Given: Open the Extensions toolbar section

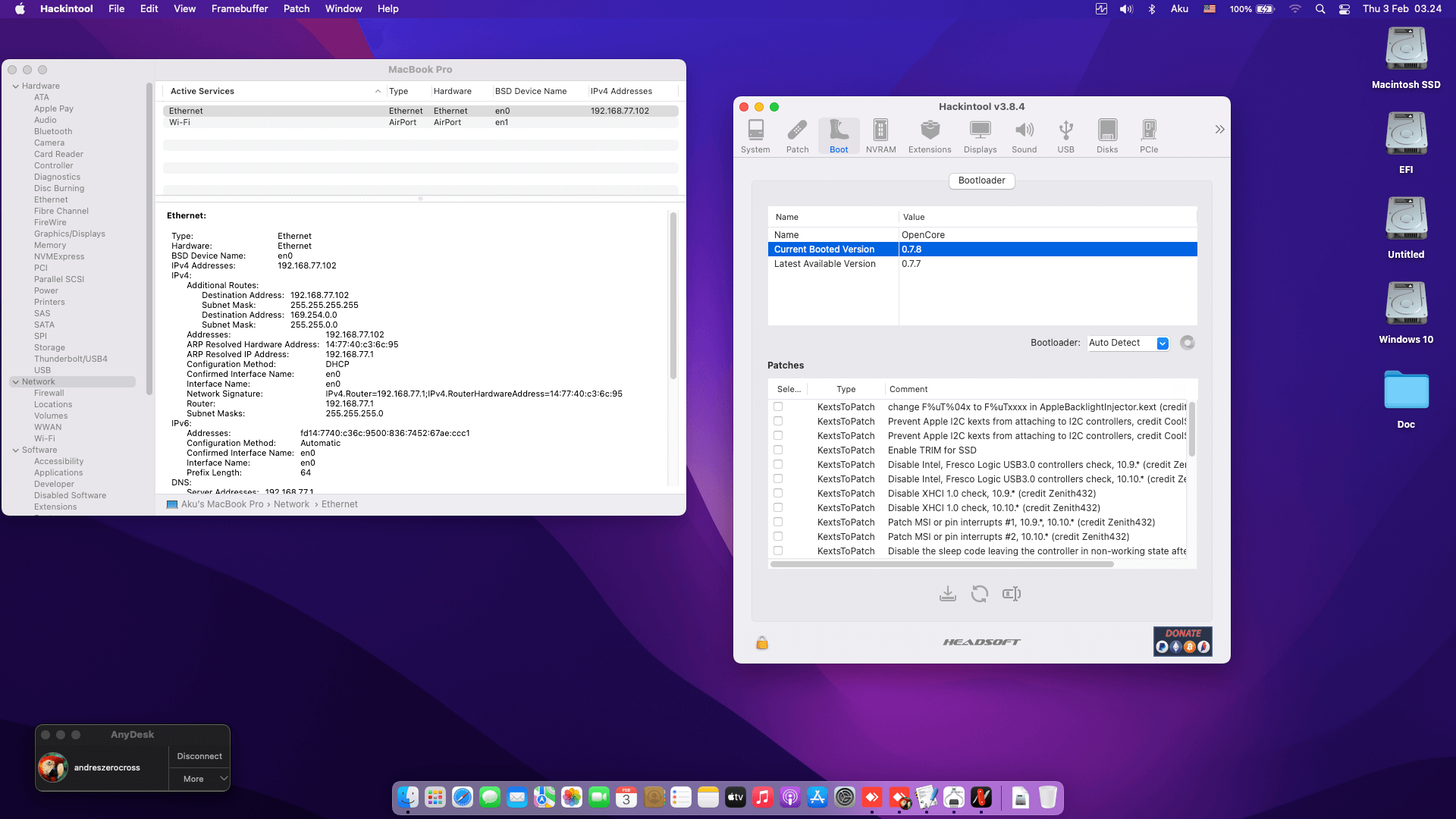Looking at the screenshot, I should click(929, 136).
